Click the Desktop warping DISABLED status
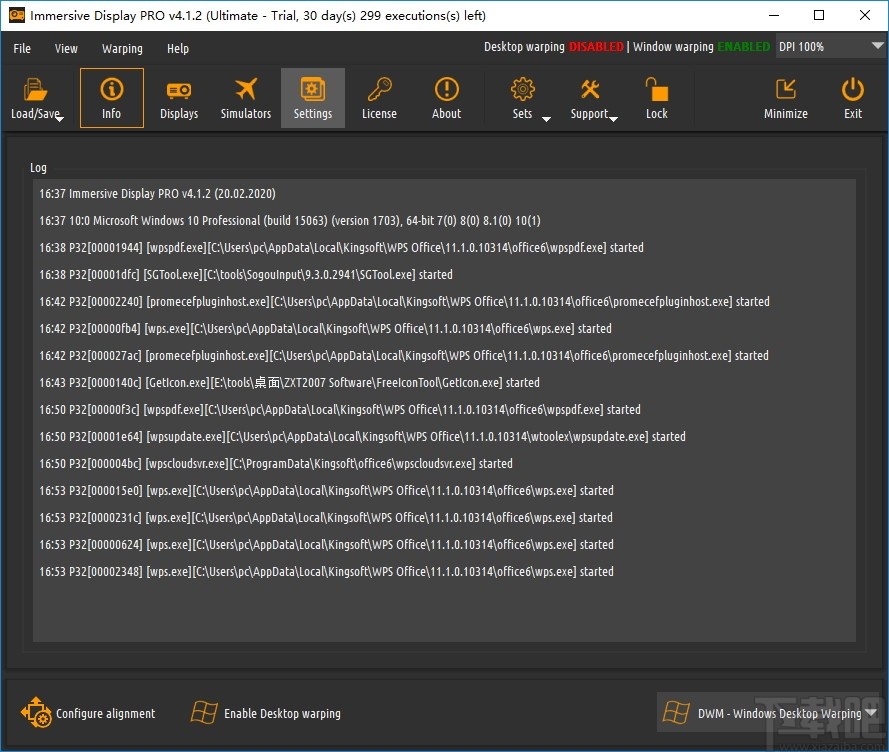889x752 pixels. pyautogui.click(x=553, y=47)
